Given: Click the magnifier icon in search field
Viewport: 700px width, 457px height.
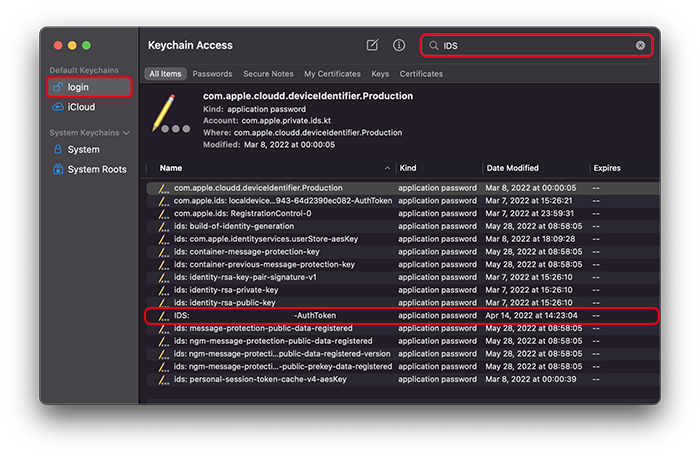Looking at the screenshot, I should pos(433,46).
